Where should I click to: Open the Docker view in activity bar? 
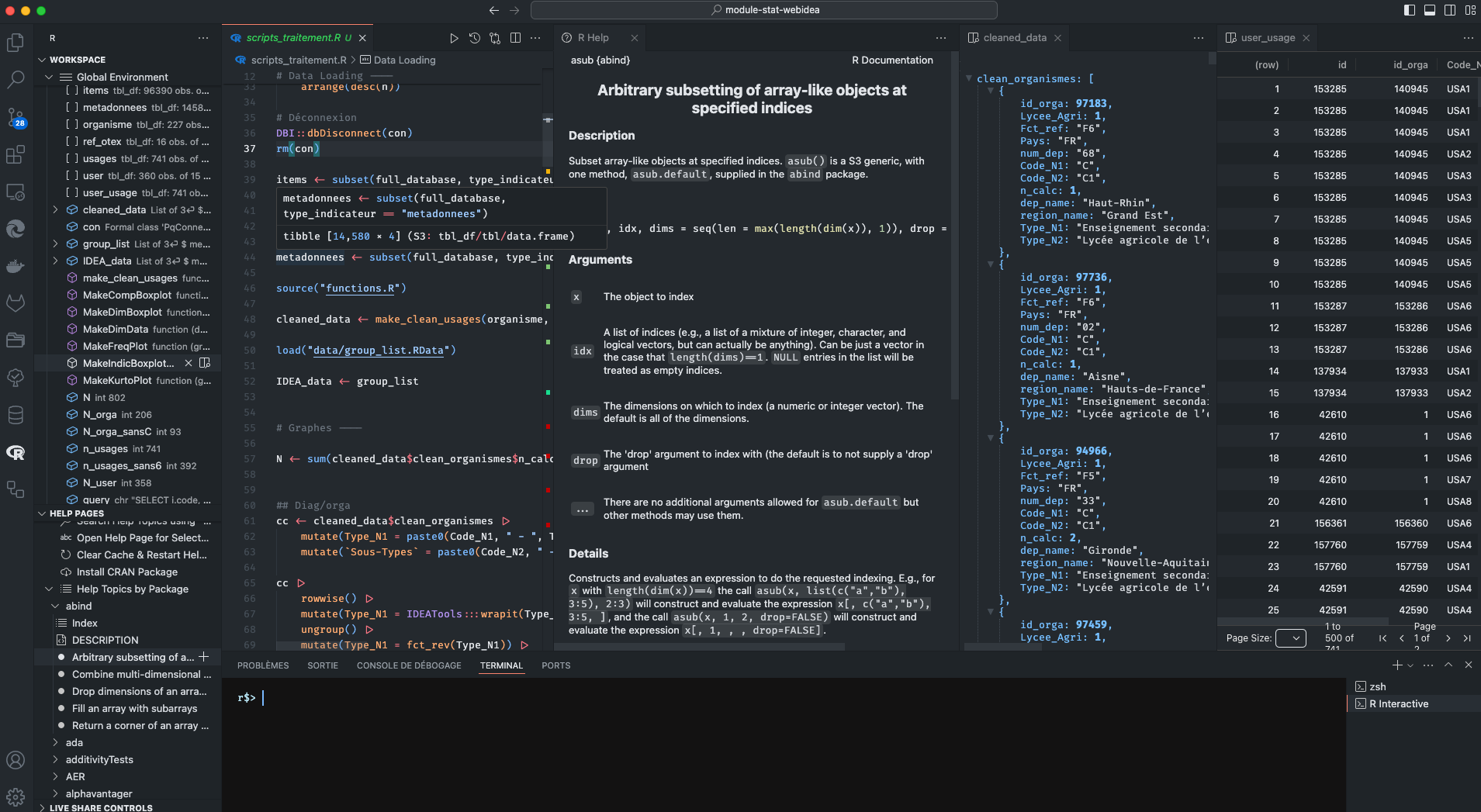coord(16,266)
